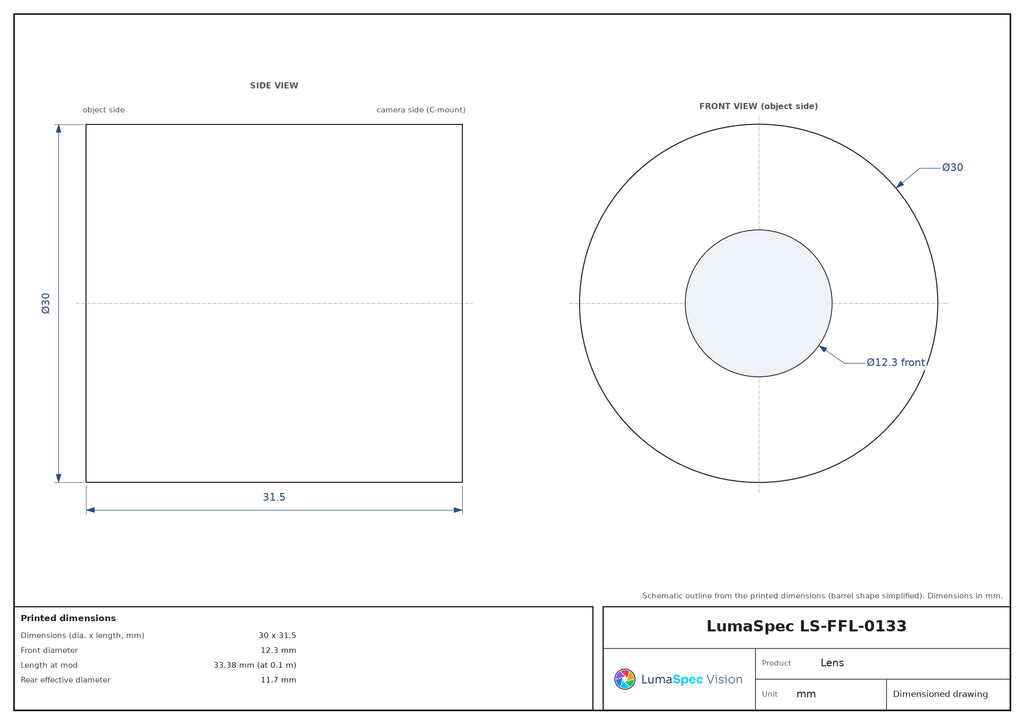Viewport: 1024px width, 724px height.
Task: Click the 'Front diameter' row label
Action: click(49, 650)
